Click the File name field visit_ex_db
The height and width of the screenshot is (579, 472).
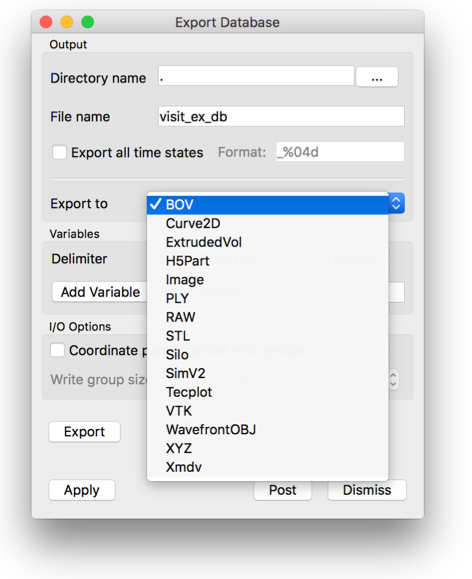(x=281, y=116)
